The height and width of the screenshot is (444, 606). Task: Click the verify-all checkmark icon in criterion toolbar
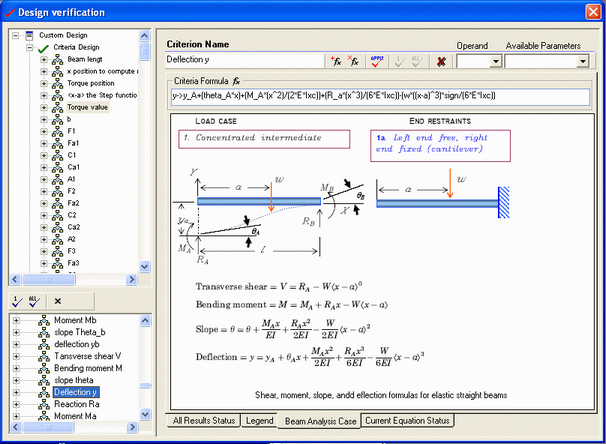[x=417, y=61]
